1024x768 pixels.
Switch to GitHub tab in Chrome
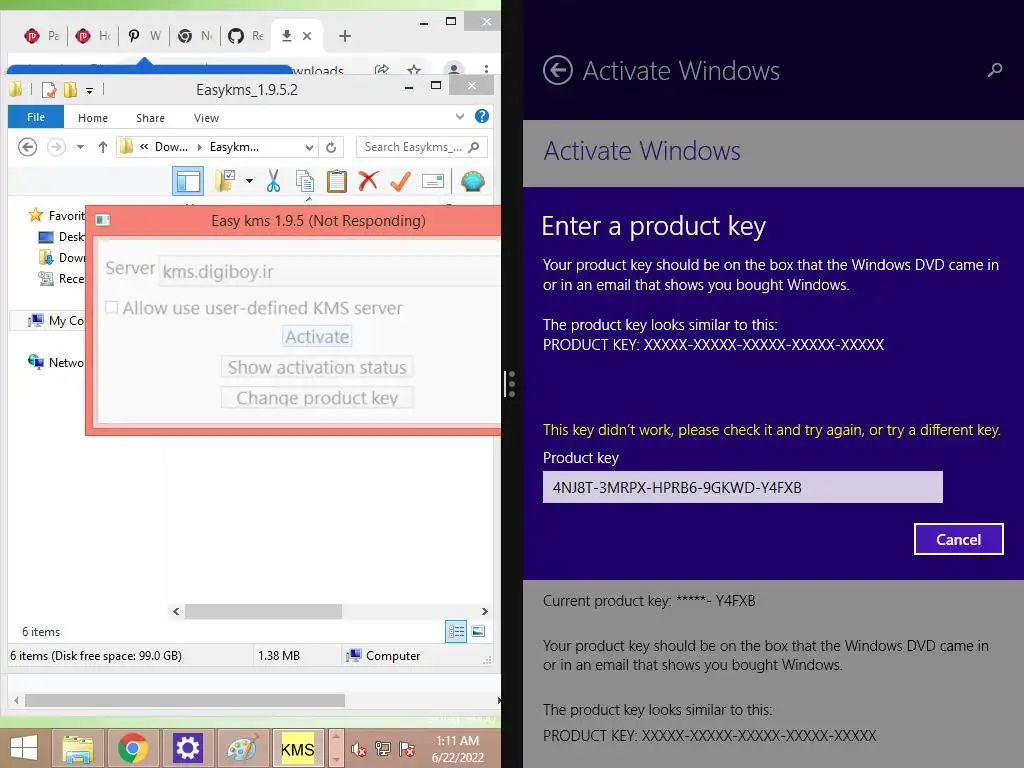point(246,36)
